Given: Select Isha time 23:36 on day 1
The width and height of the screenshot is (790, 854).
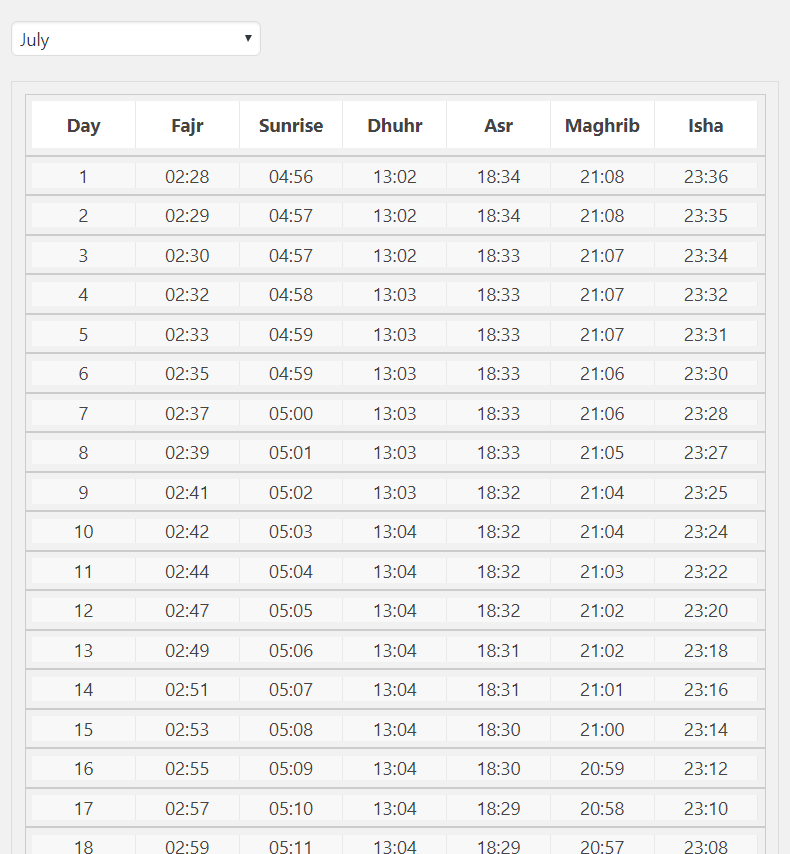Looking at the screenshot, I should coord(706,176).
